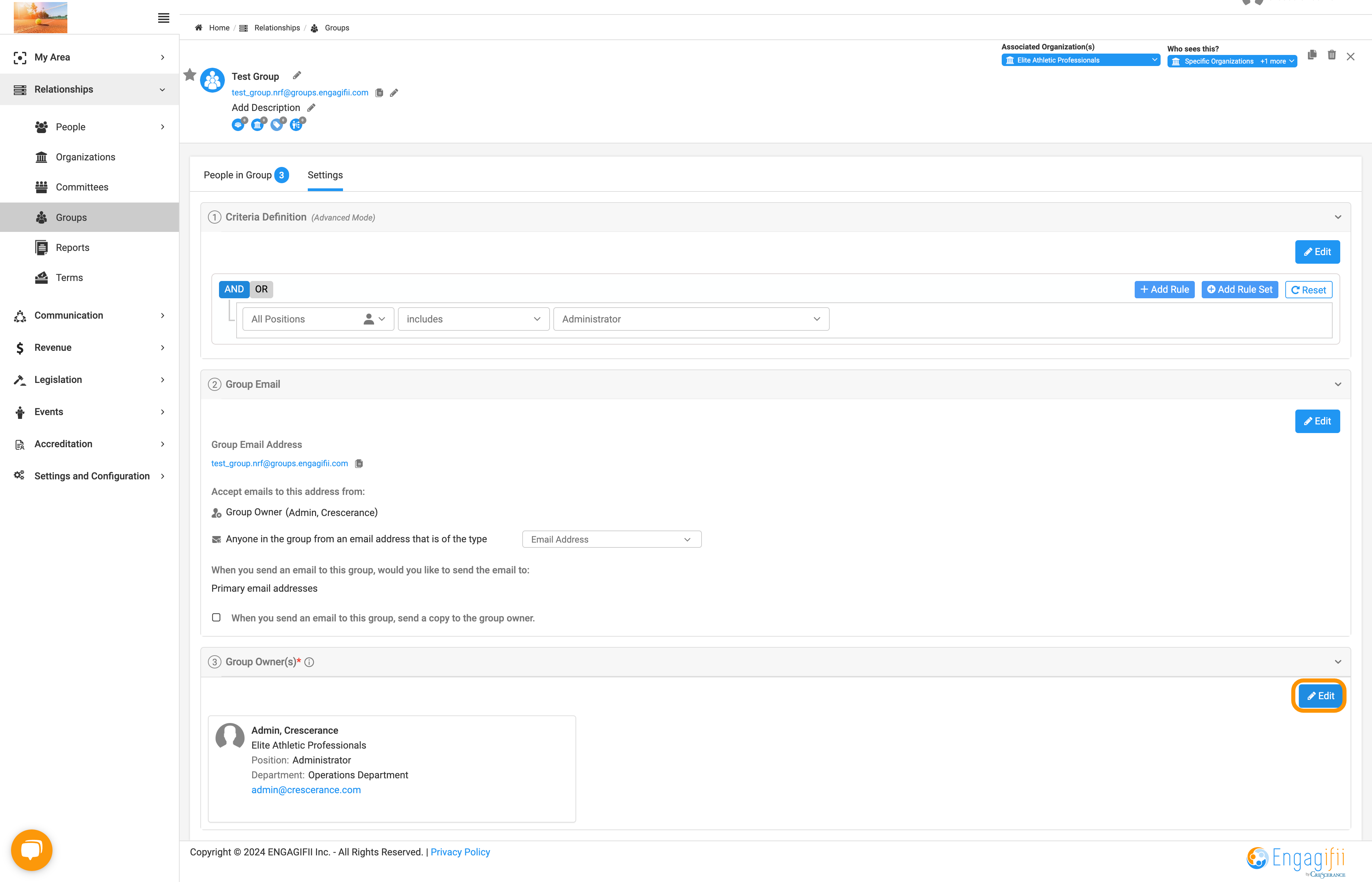
Task: Open Associated Organization Elite Athletic Professionals dropdown
Action: 1081,60
